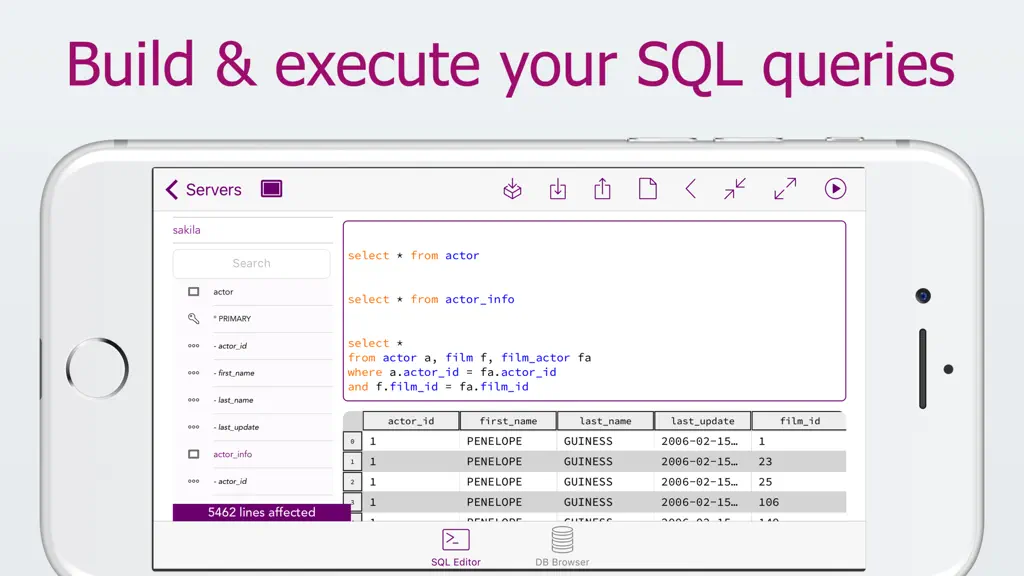Click the expand arrows icon in the toolbar
This screenshot has width=1024, height=576.
pos(785,189)
